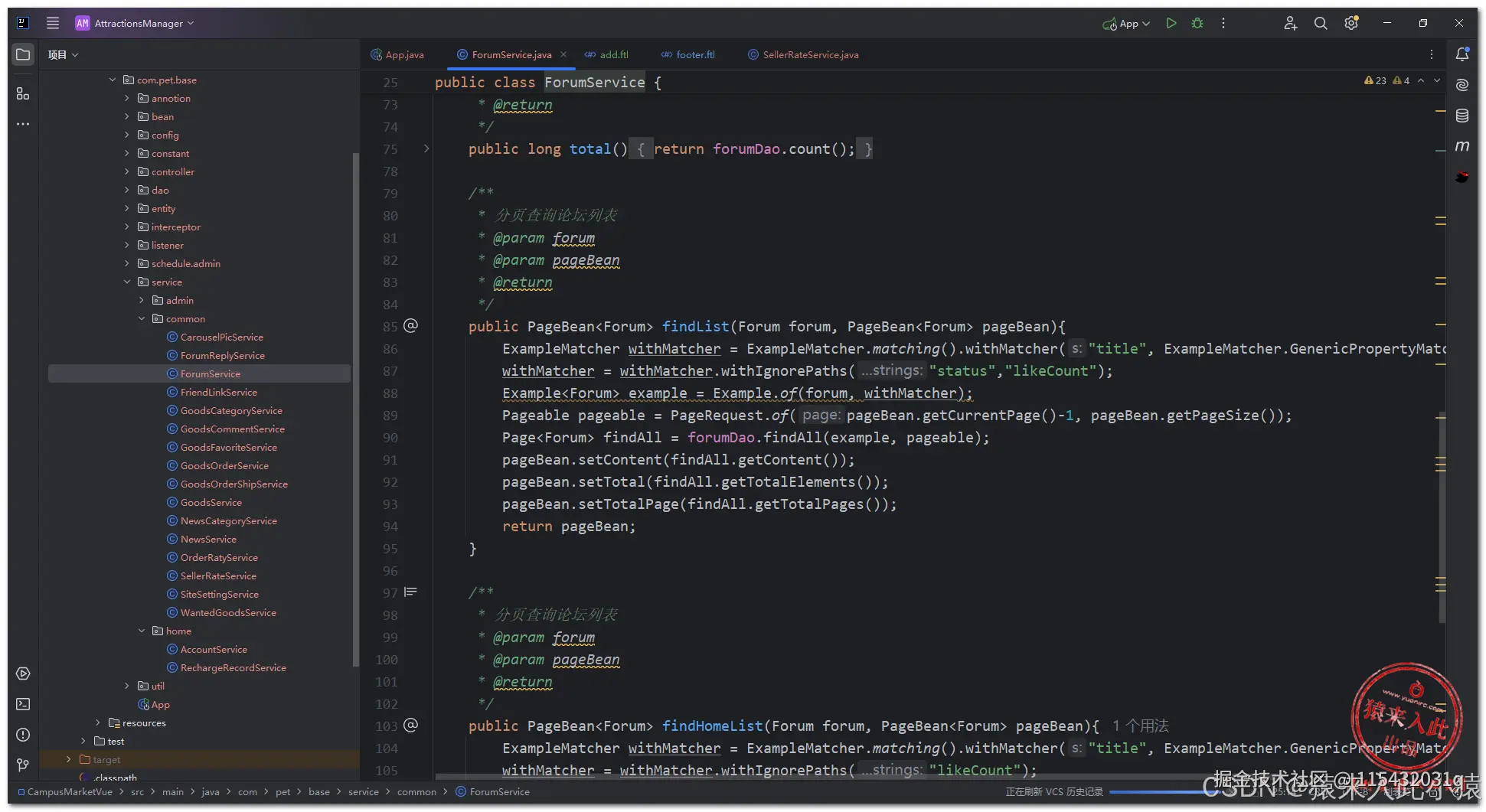Click the doc render icon on line 97
This screenshot has height=812, width=1486.
click(411, 592)
